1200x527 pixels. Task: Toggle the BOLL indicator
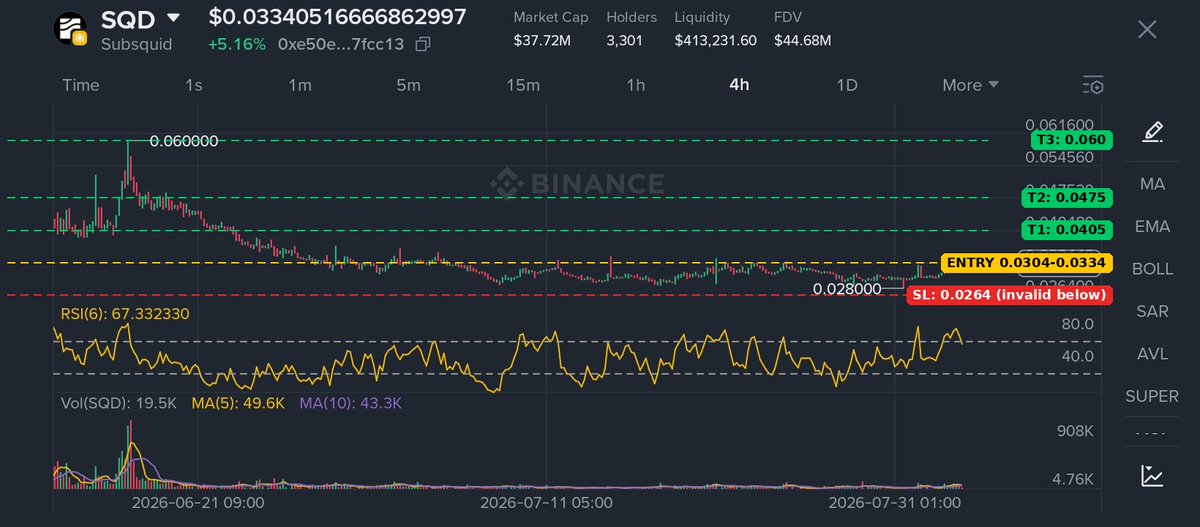point(1153,269)
